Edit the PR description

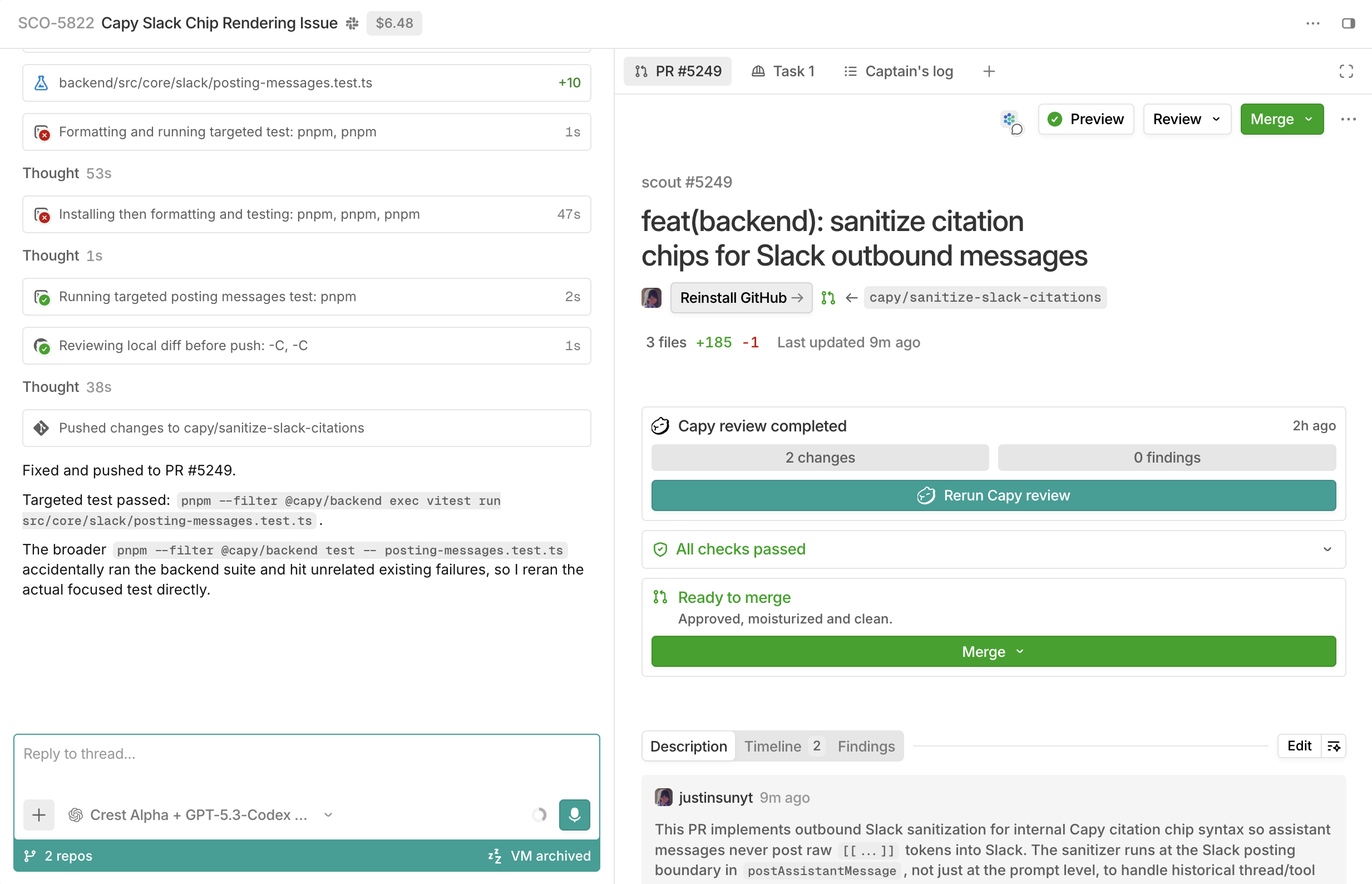(1299, 745)
